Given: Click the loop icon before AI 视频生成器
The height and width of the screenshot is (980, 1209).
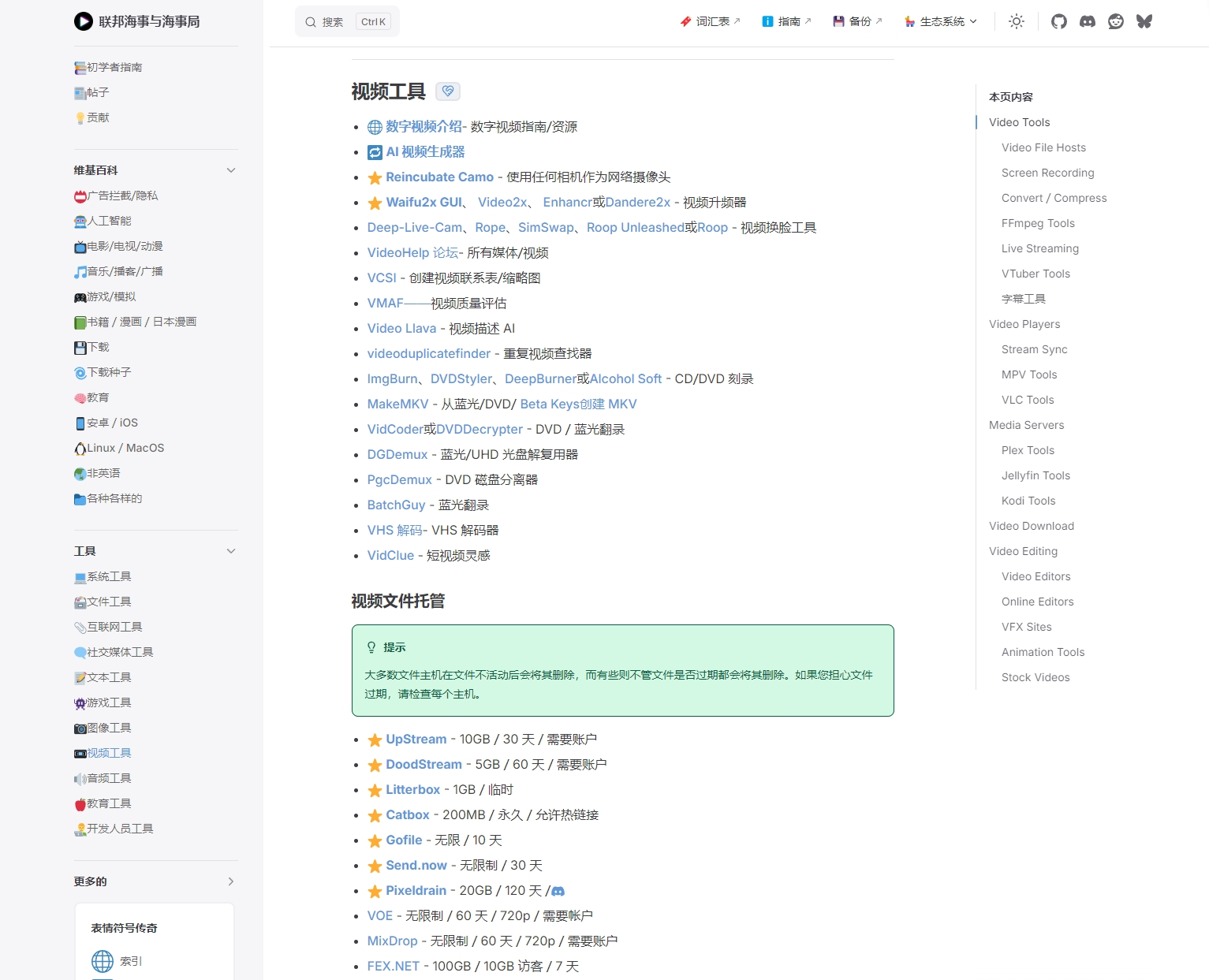Looking at the screenshot, I should 375,152.
